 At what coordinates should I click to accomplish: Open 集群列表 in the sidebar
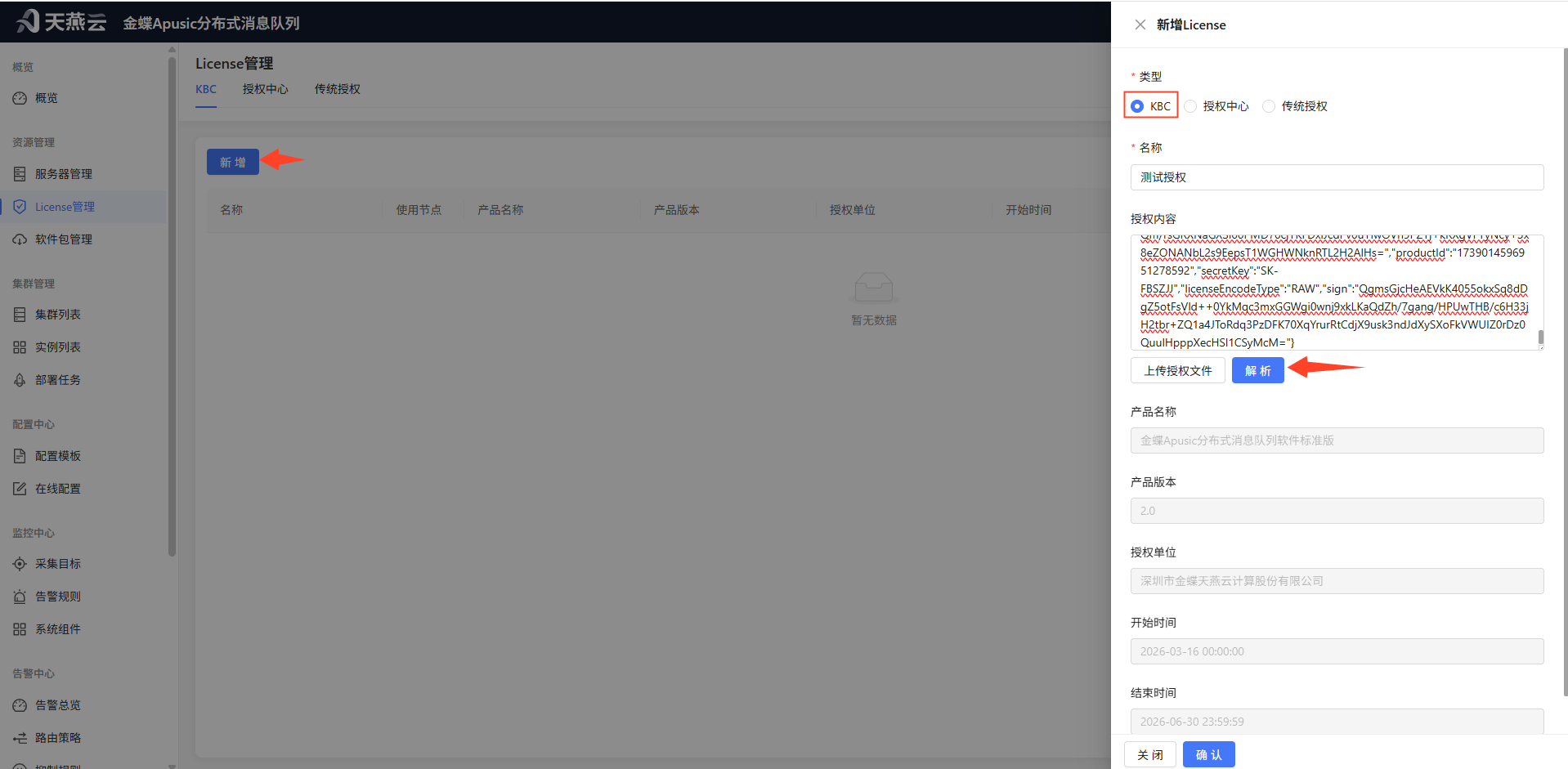coord(58,315)
